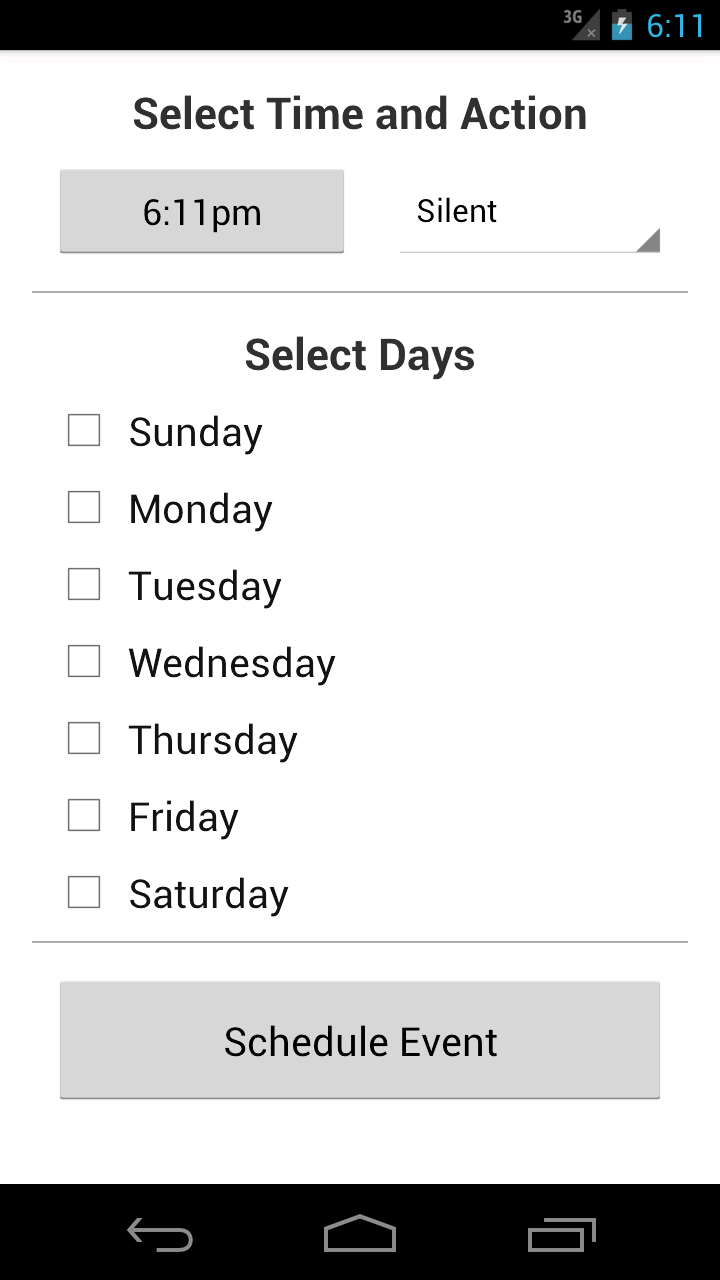The image size is (720, 1280).
Task: Tap the Android back navigation icon
Action: (x=160, y=1234)
